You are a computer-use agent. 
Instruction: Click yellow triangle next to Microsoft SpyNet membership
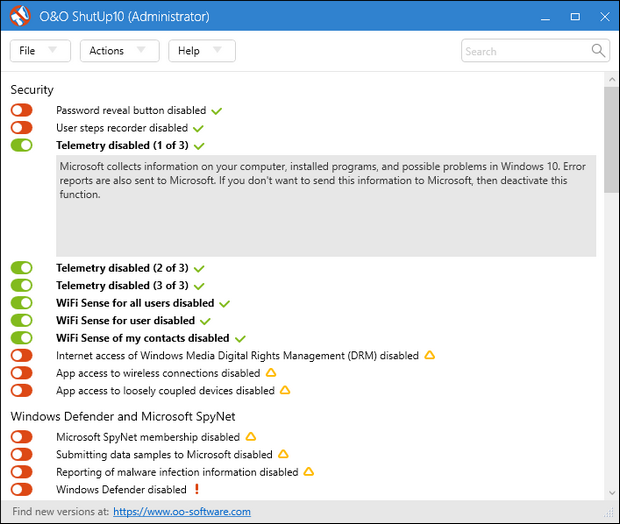(251, 437)
